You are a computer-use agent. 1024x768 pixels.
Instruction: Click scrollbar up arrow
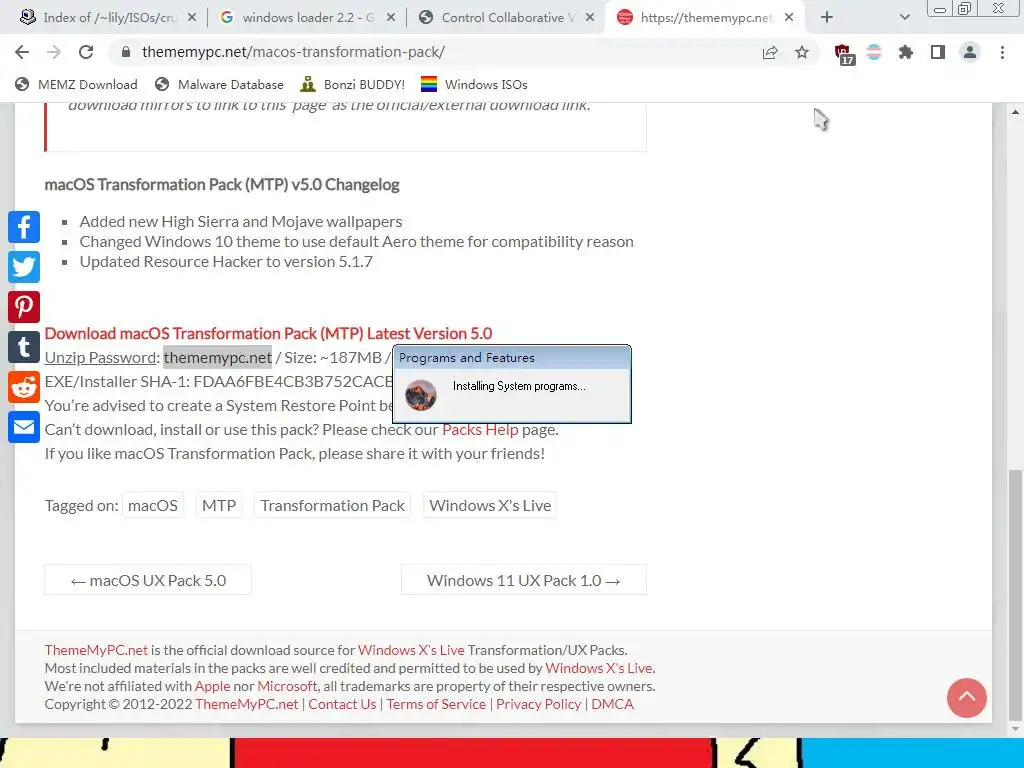pos(1015,112)
